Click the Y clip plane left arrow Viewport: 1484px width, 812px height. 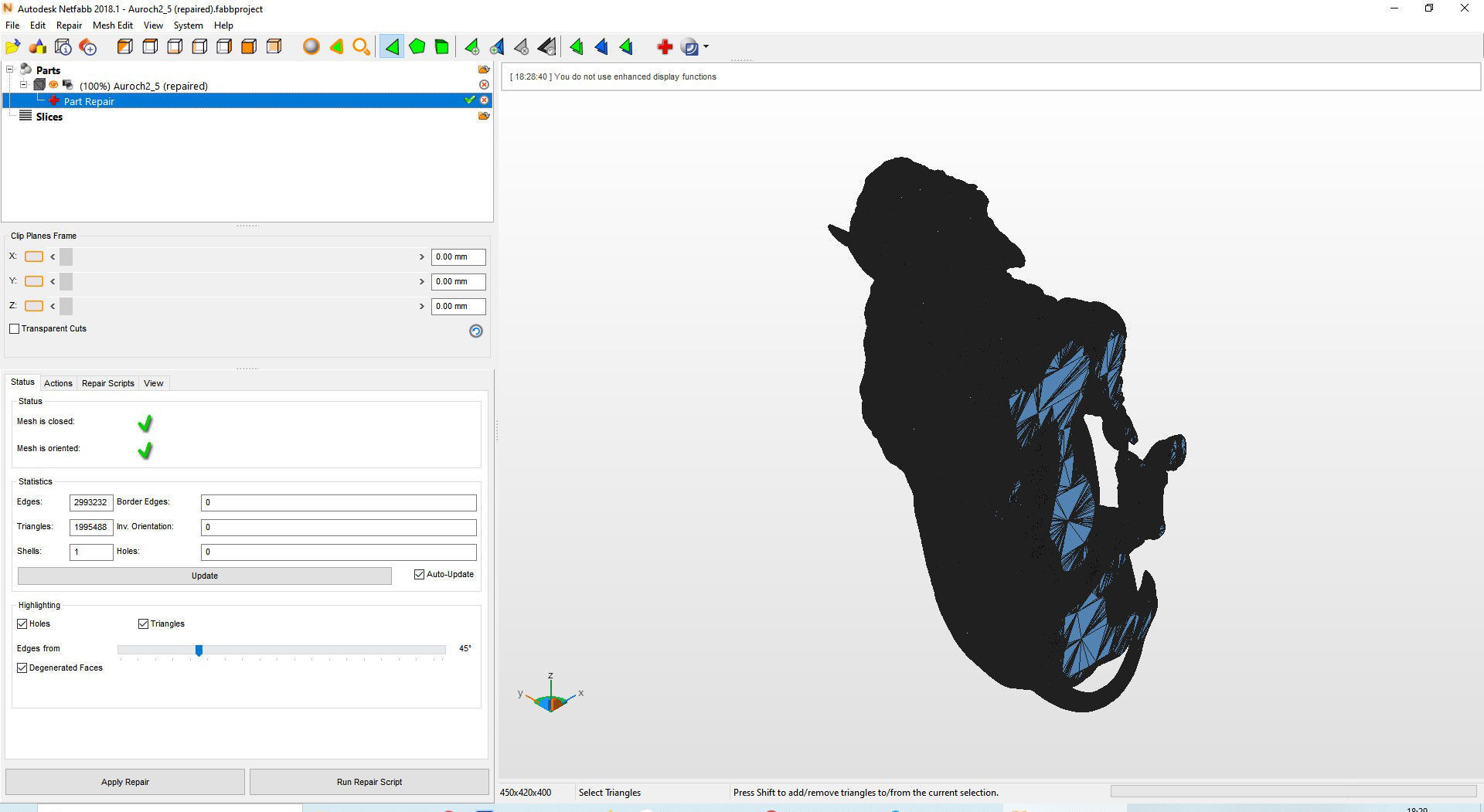(53, 281)
